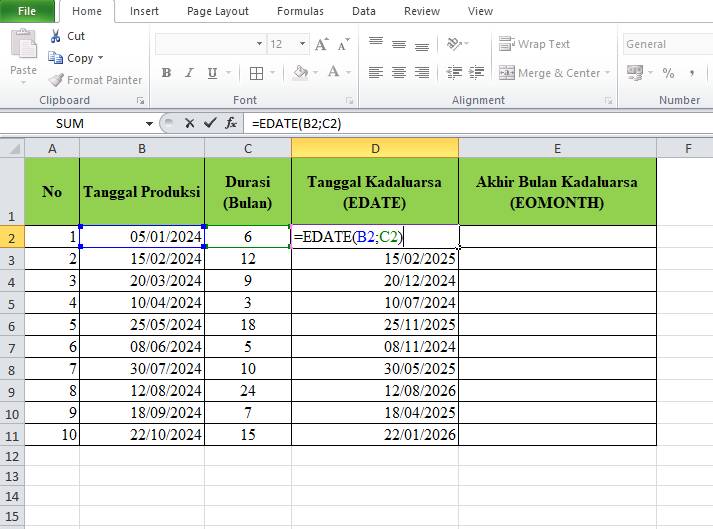Click the Decrease Indent icon
Screen dimensions: 713x529
(454, 73)
